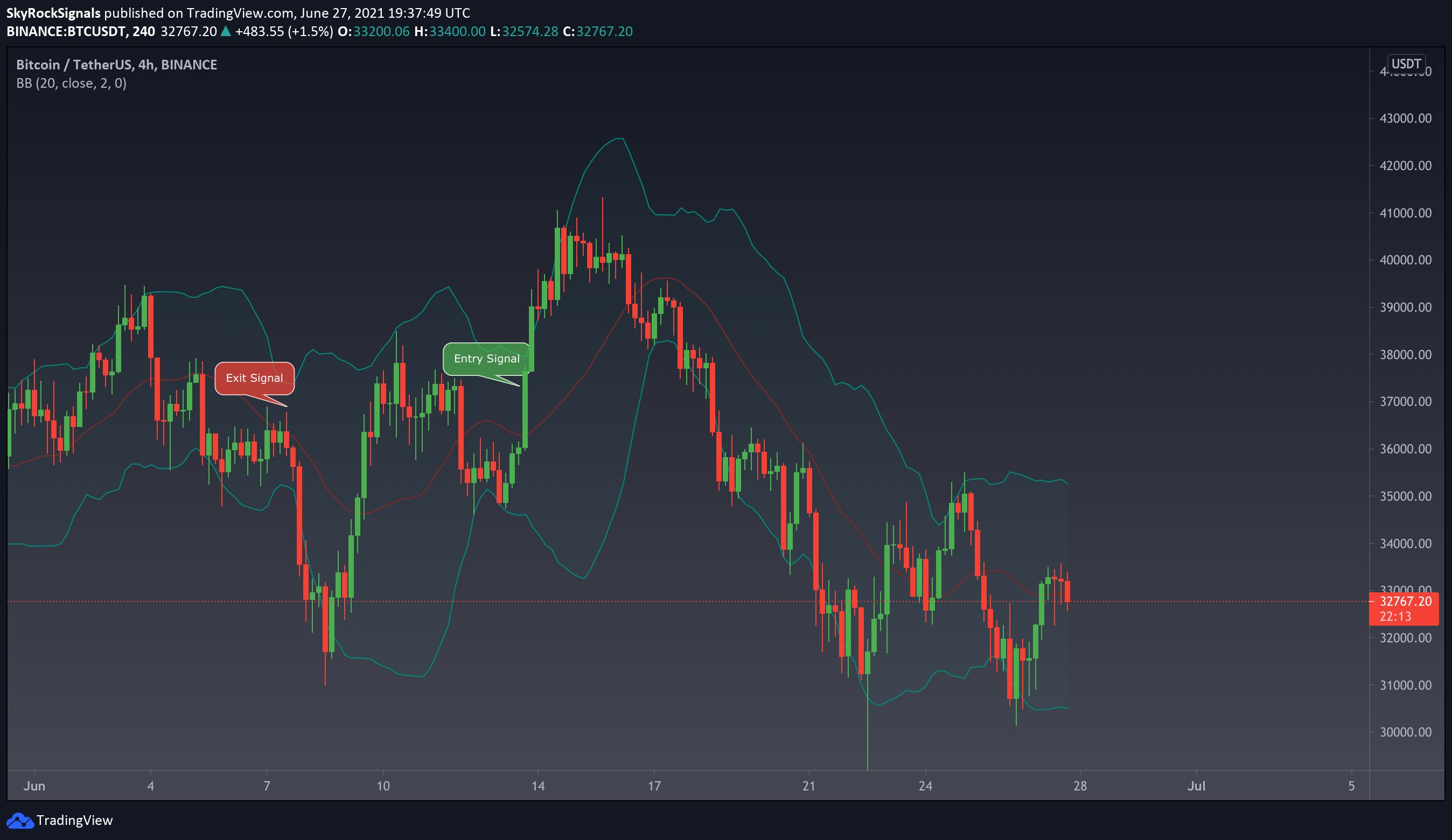This screenshot has height=840, width=1452.
Task: Click the 21 date label on time axis
Action: pyautogui.click(x=809, y=786)
